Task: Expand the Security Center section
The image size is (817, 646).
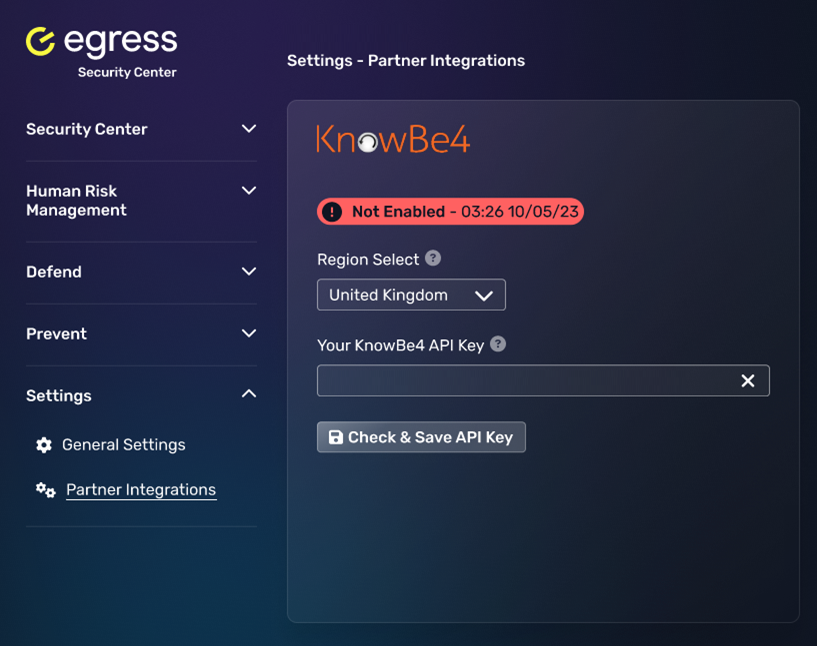Action: point(248,129)
